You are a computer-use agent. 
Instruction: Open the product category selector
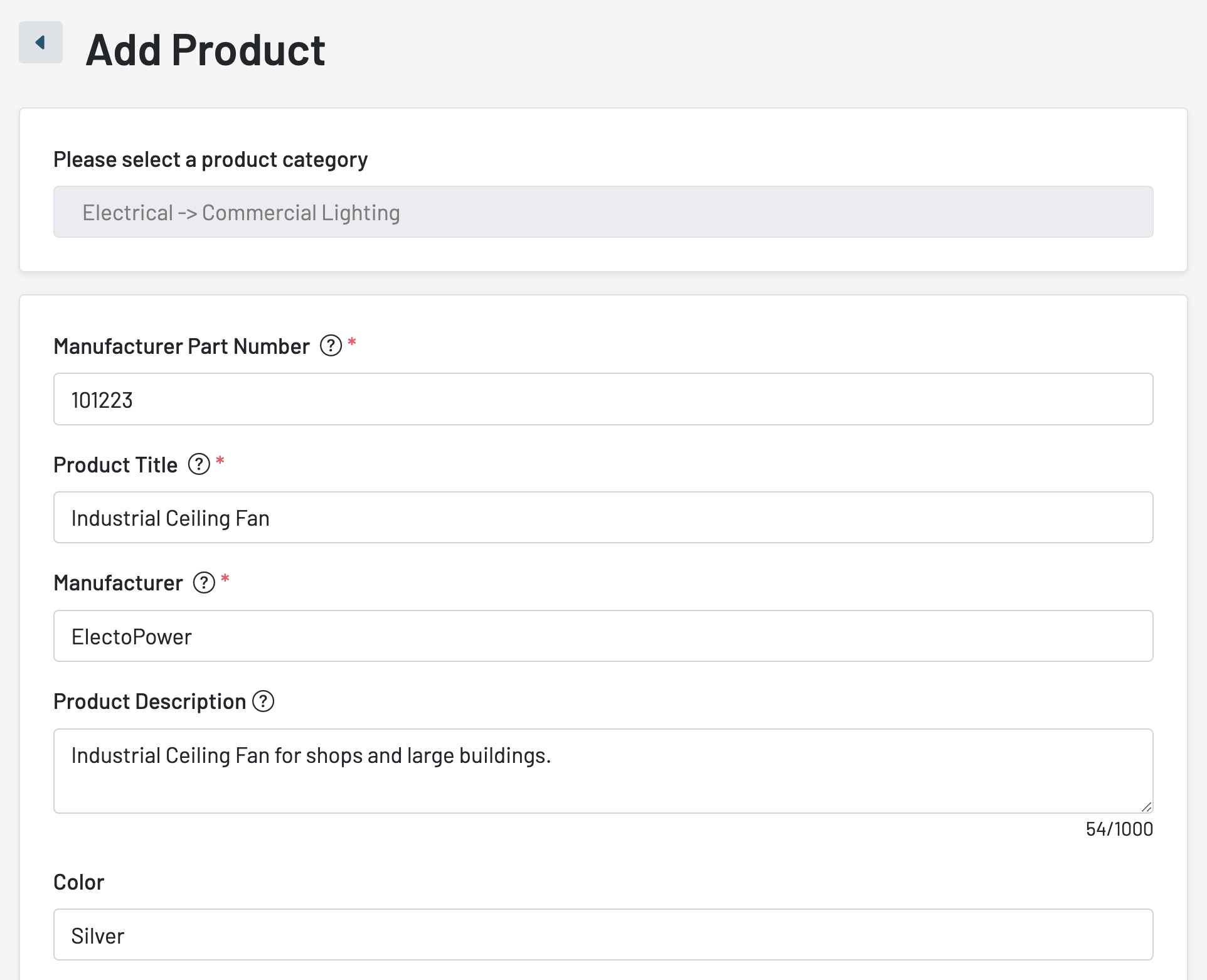(x=603, y=212)
